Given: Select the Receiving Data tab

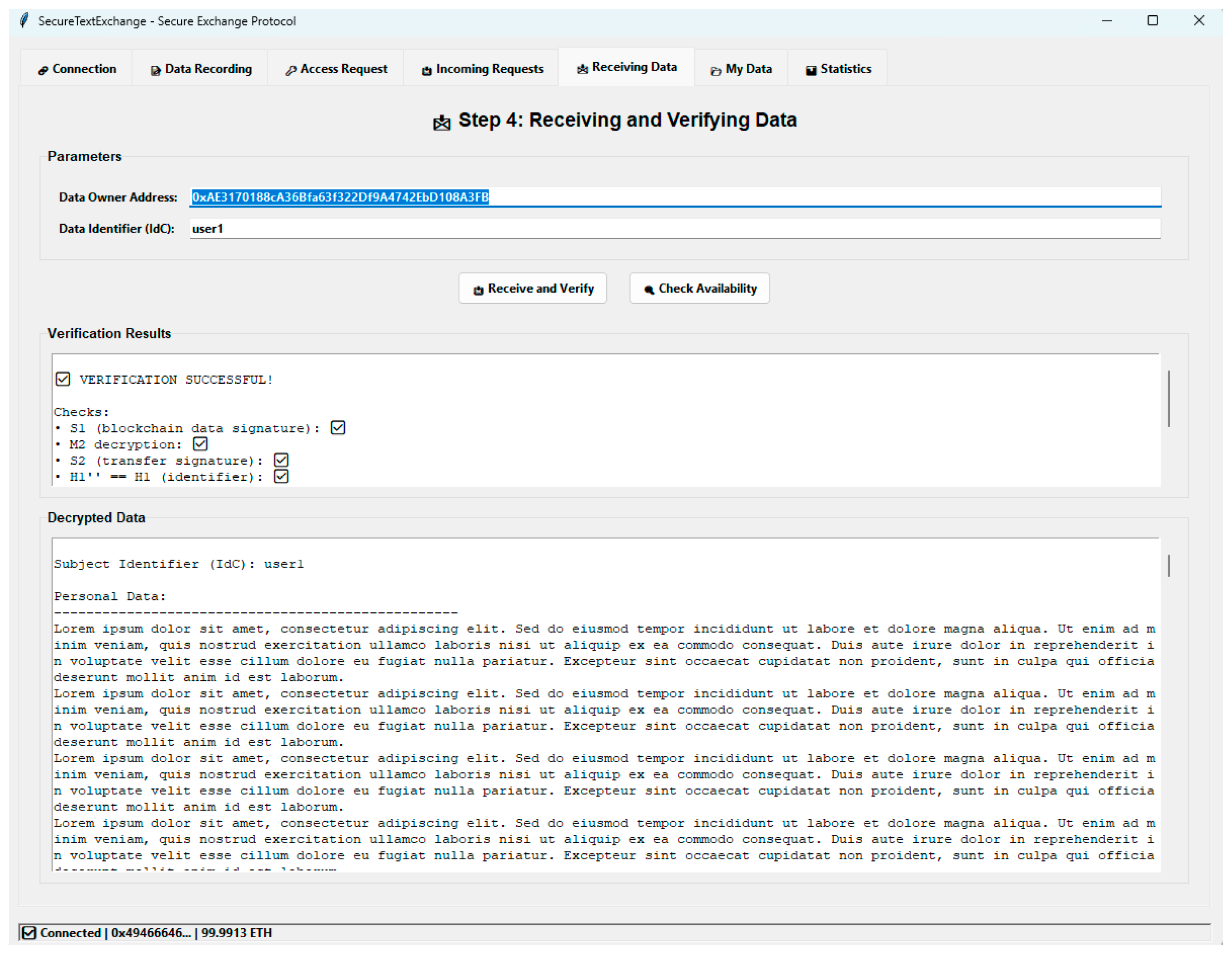Looking at the screenshot, I should point(626,67).
